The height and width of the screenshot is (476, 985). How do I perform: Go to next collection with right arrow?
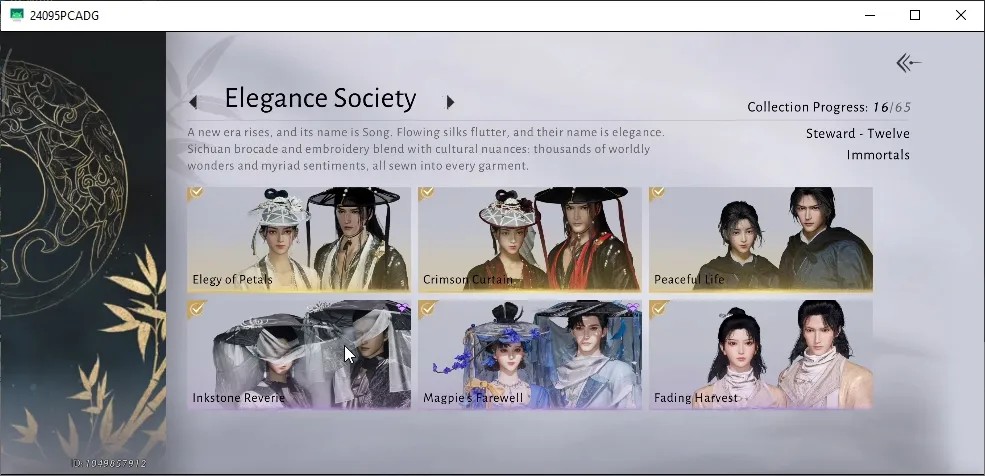point(450,102)
